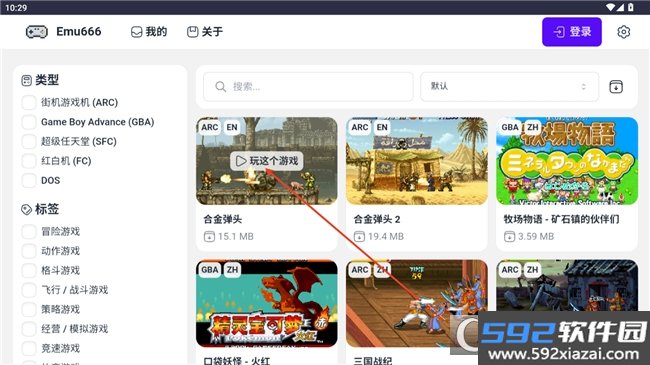
Task: Tick the 经营 / 模拟游戏 checkbox
Action: [29, 329]
